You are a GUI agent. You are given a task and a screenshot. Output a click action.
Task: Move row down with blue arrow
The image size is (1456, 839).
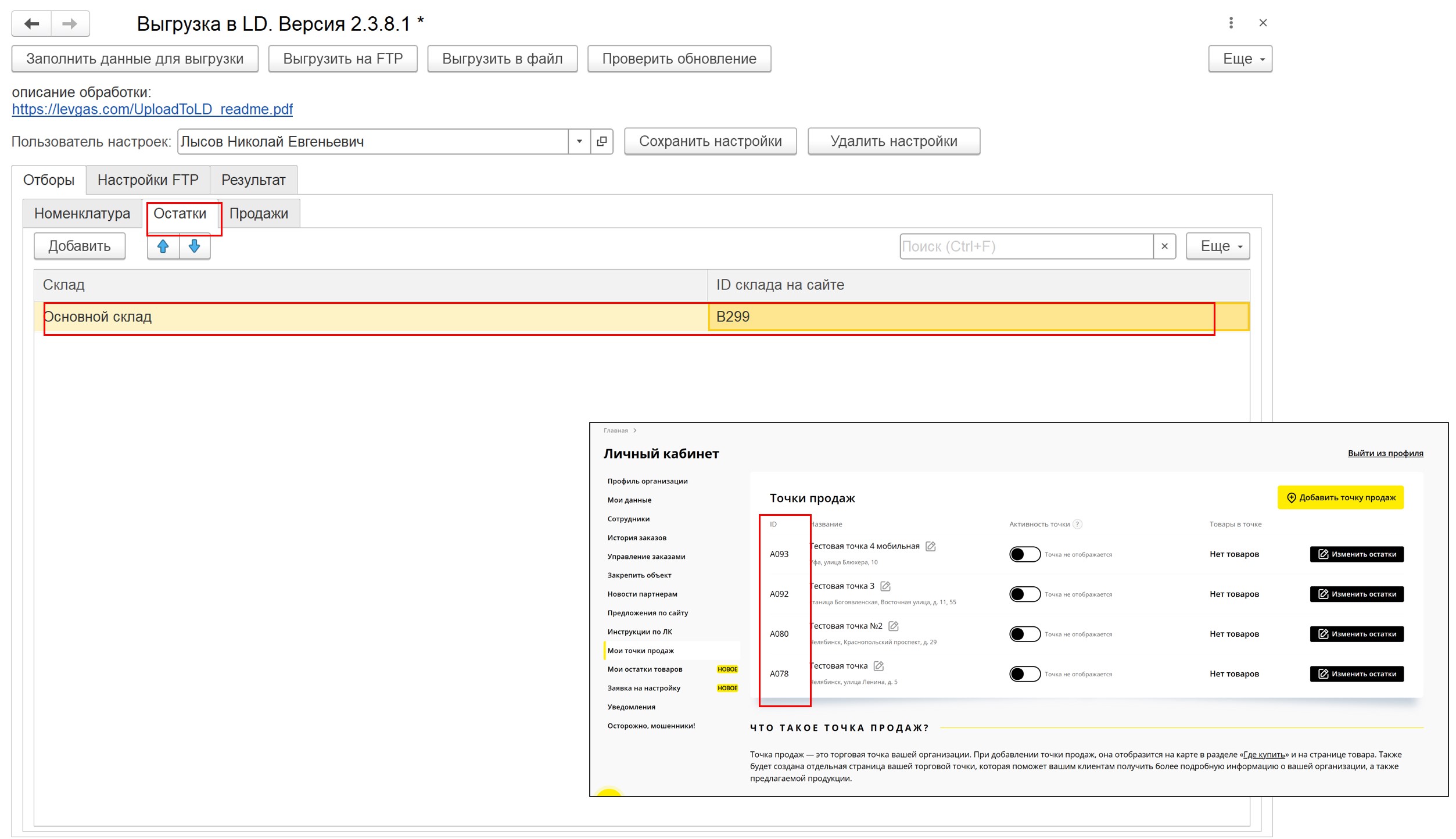coord(195,246)
